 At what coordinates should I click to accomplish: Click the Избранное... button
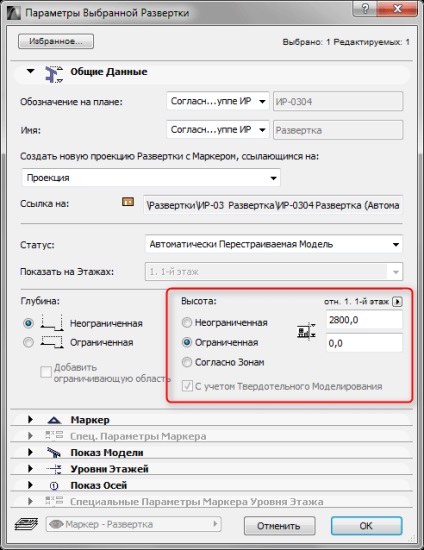(x=56, y=41)
